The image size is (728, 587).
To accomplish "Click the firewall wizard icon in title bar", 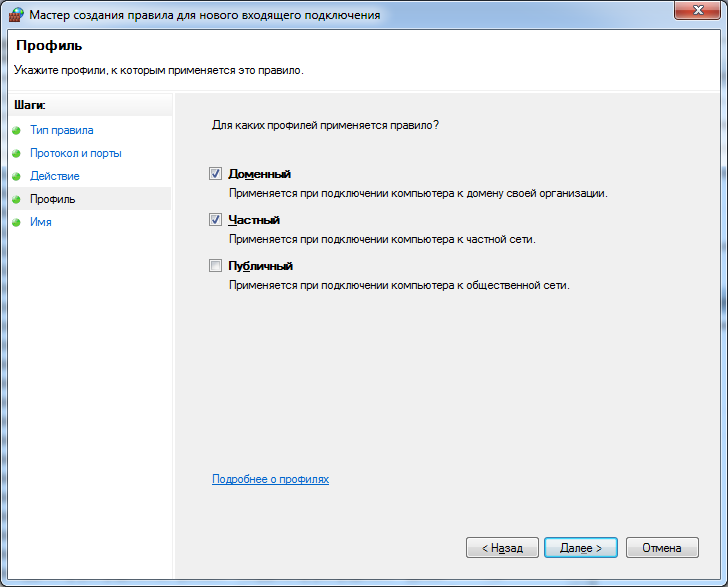I will click(16, 14).
